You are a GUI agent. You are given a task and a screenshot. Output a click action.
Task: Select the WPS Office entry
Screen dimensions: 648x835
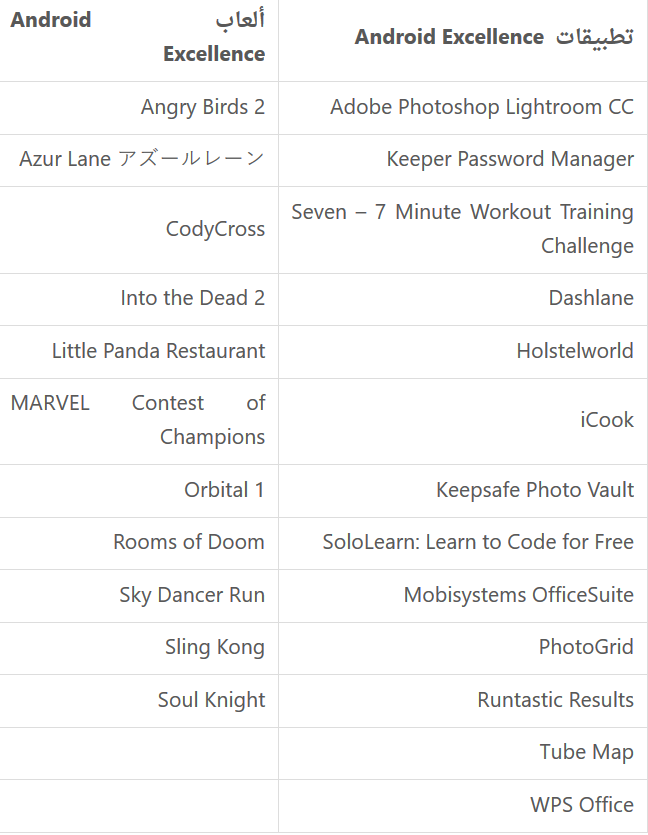pos(582,805)
